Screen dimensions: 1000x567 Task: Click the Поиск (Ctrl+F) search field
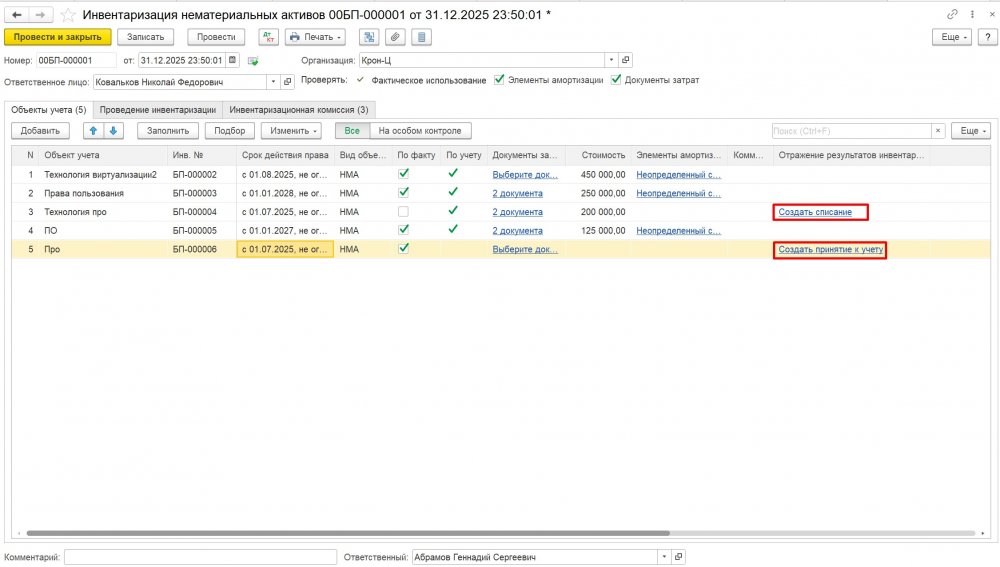coord(850,131)
